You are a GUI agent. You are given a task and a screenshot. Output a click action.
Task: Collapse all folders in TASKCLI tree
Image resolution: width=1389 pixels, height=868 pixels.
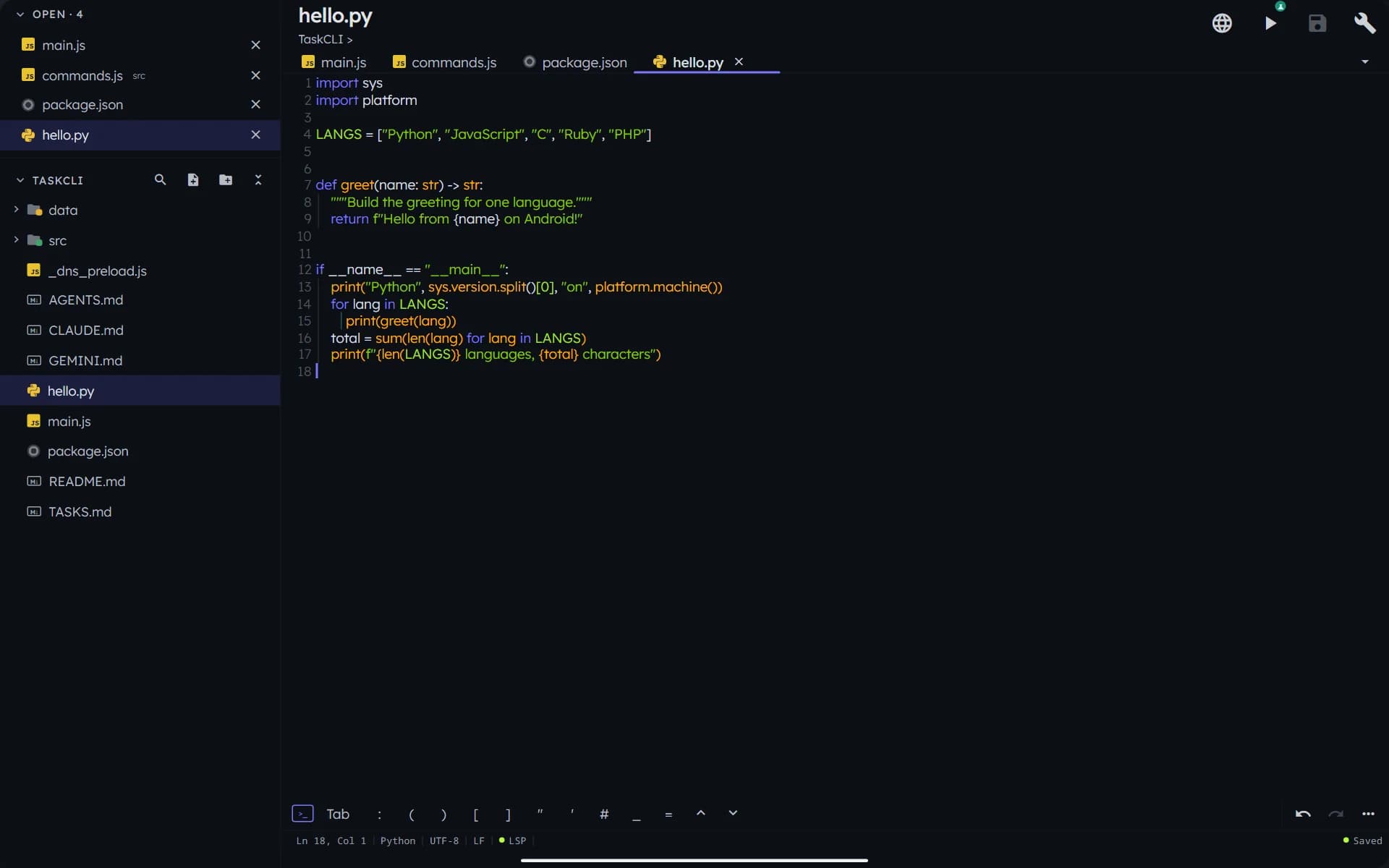258,179
